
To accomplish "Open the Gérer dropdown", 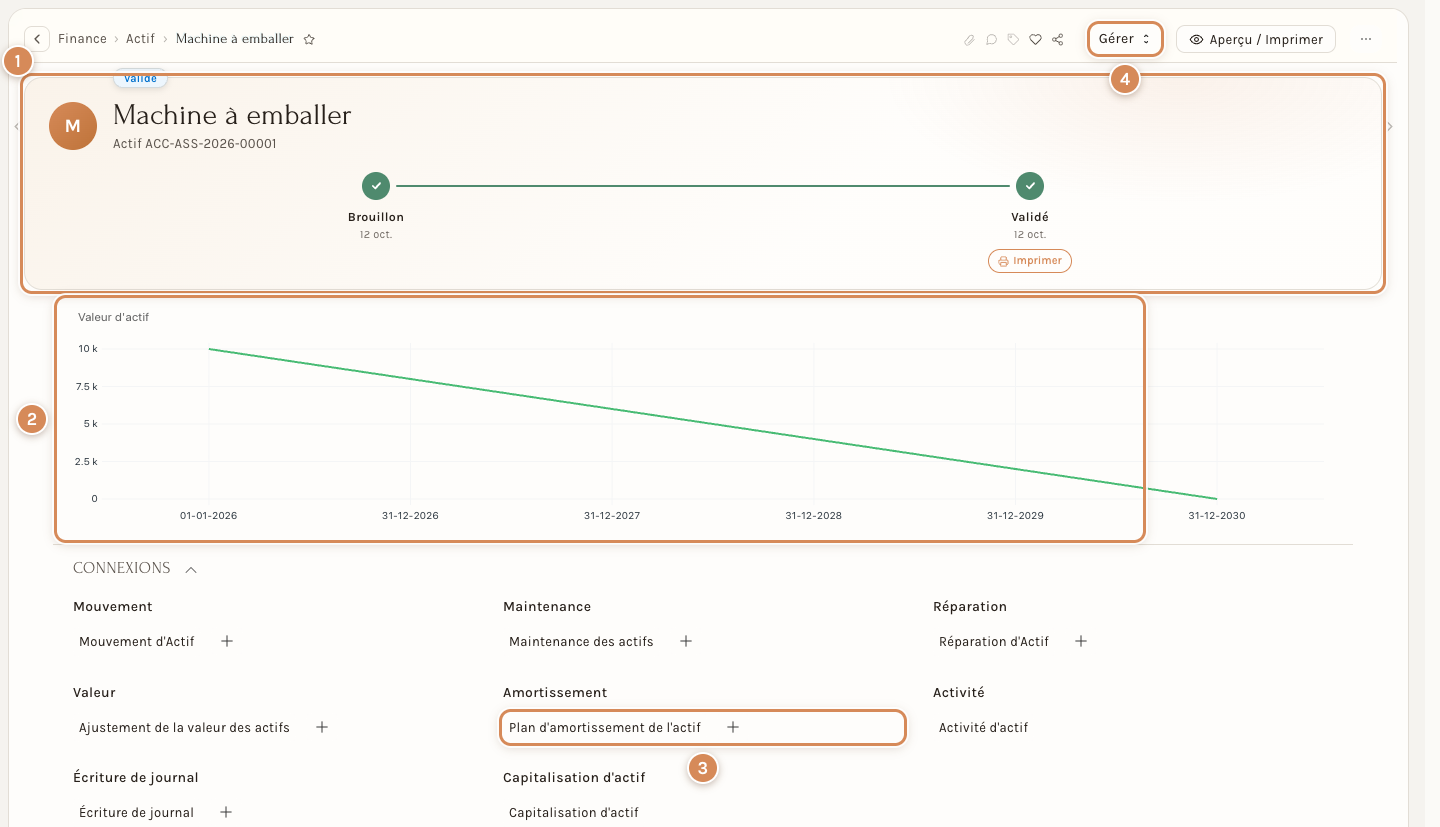I will point(1126,39).
